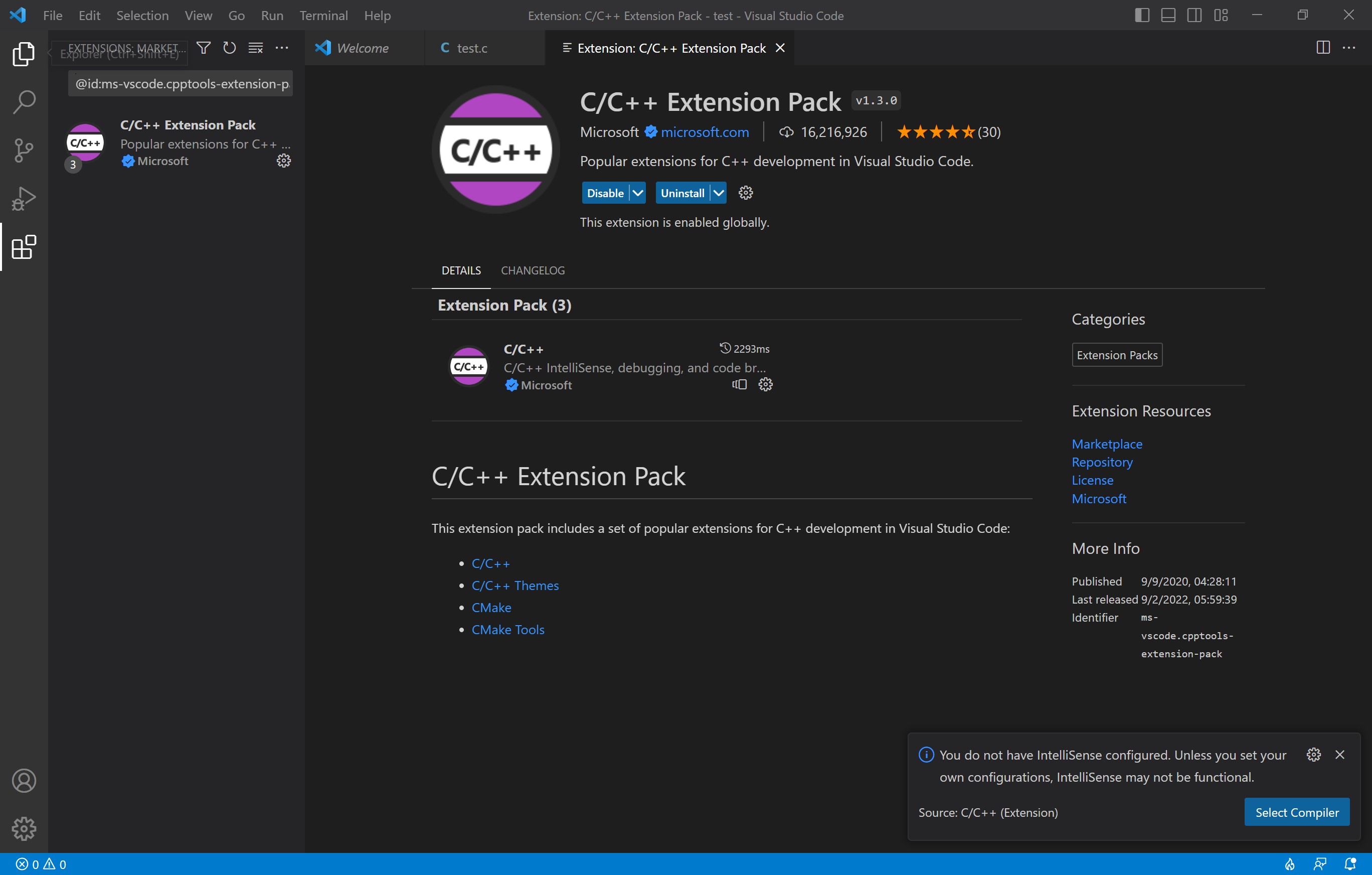Image resolution: width=1372 pixels, height=875 pixels.
Task: Split the editor to the right
Action: 1323,48
